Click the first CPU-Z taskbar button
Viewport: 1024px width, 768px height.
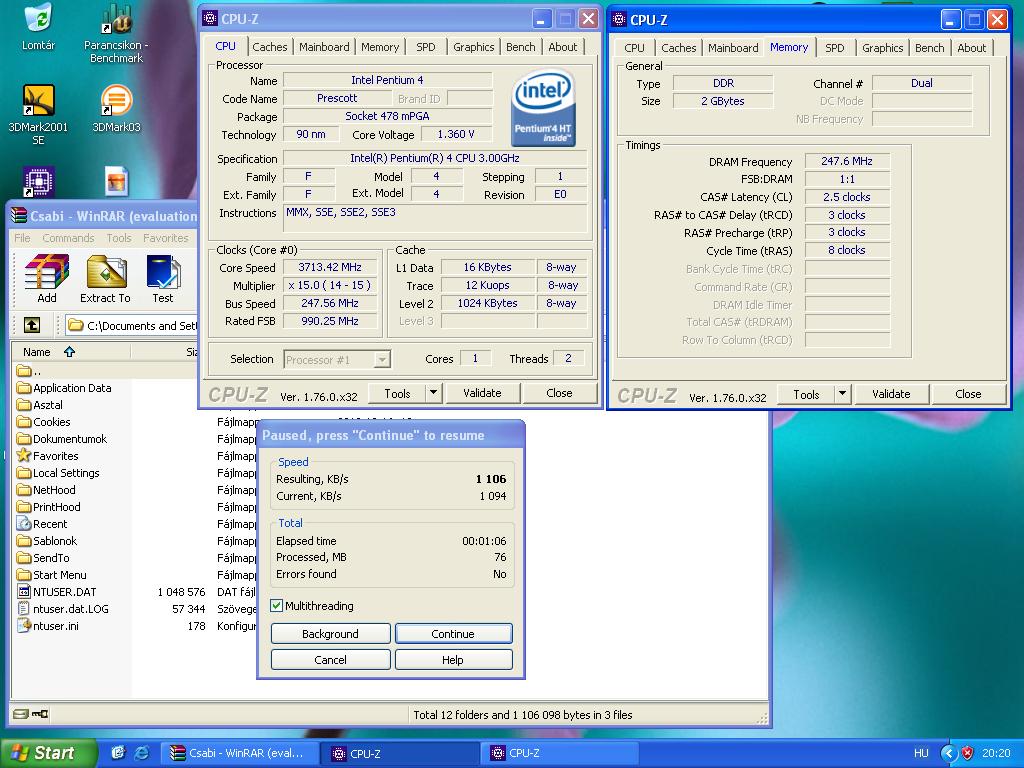coord(402,753)
